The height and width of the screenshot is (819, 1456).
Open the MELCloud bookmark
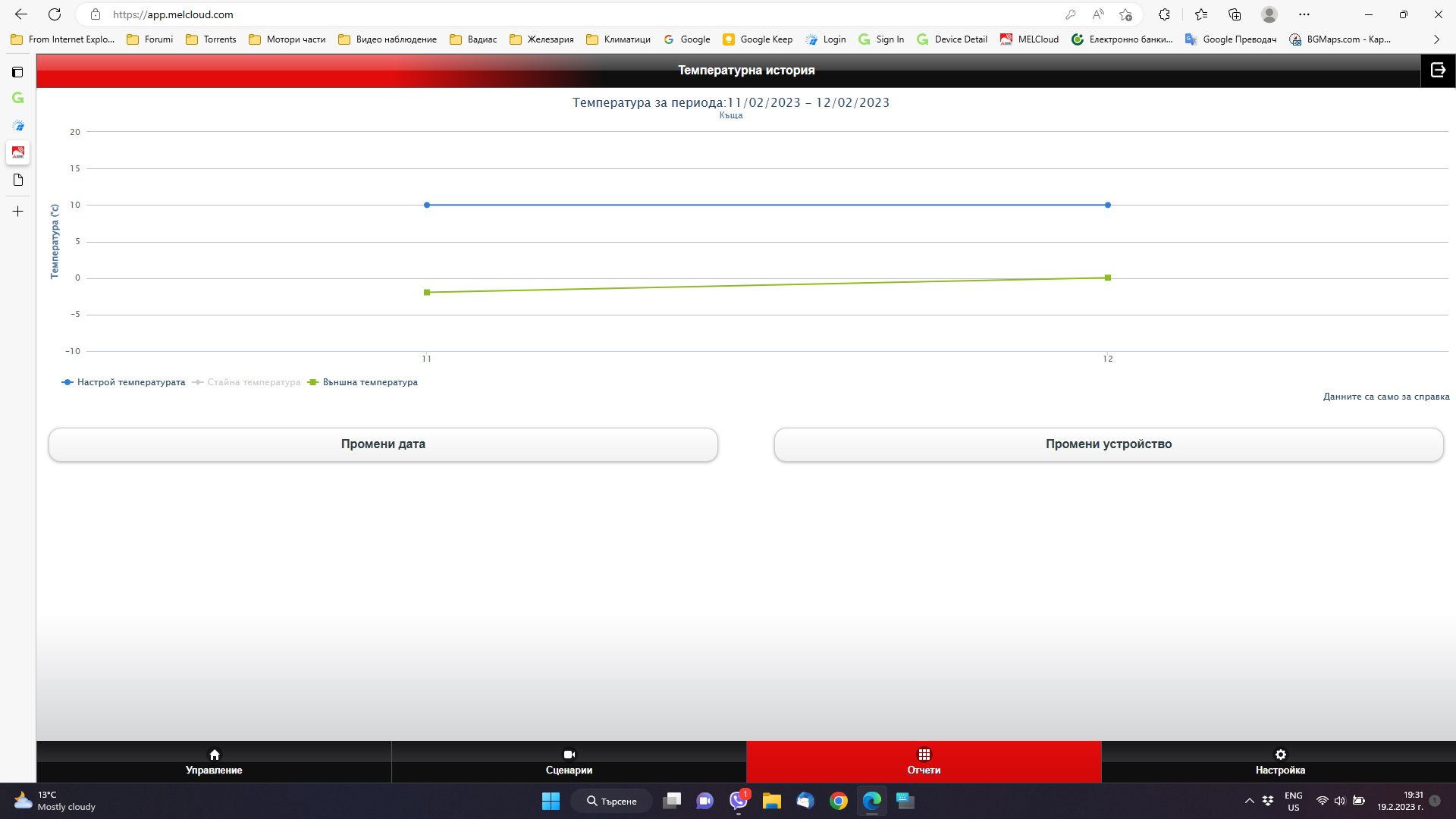point(1029,39)
